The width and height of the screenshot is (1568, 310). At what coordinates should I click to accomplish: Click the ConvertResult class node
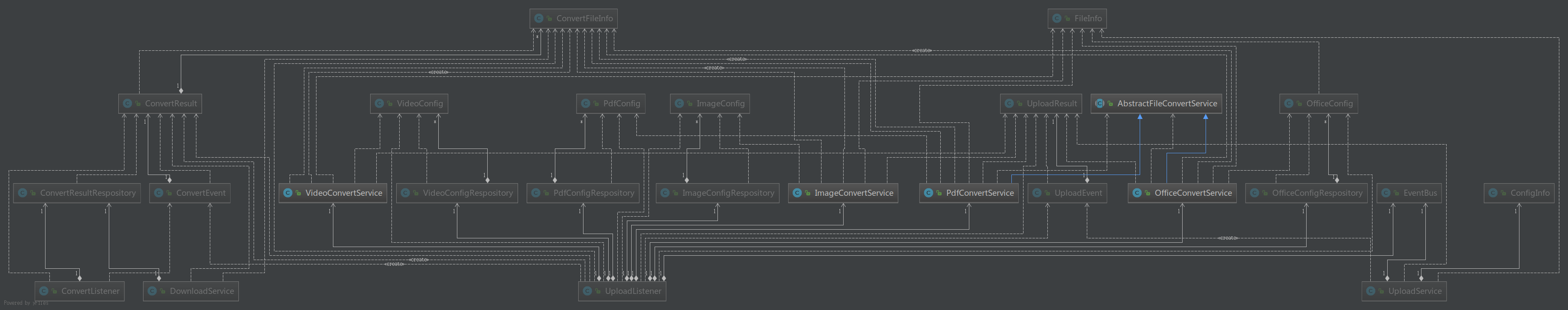(x=160, y=103)
